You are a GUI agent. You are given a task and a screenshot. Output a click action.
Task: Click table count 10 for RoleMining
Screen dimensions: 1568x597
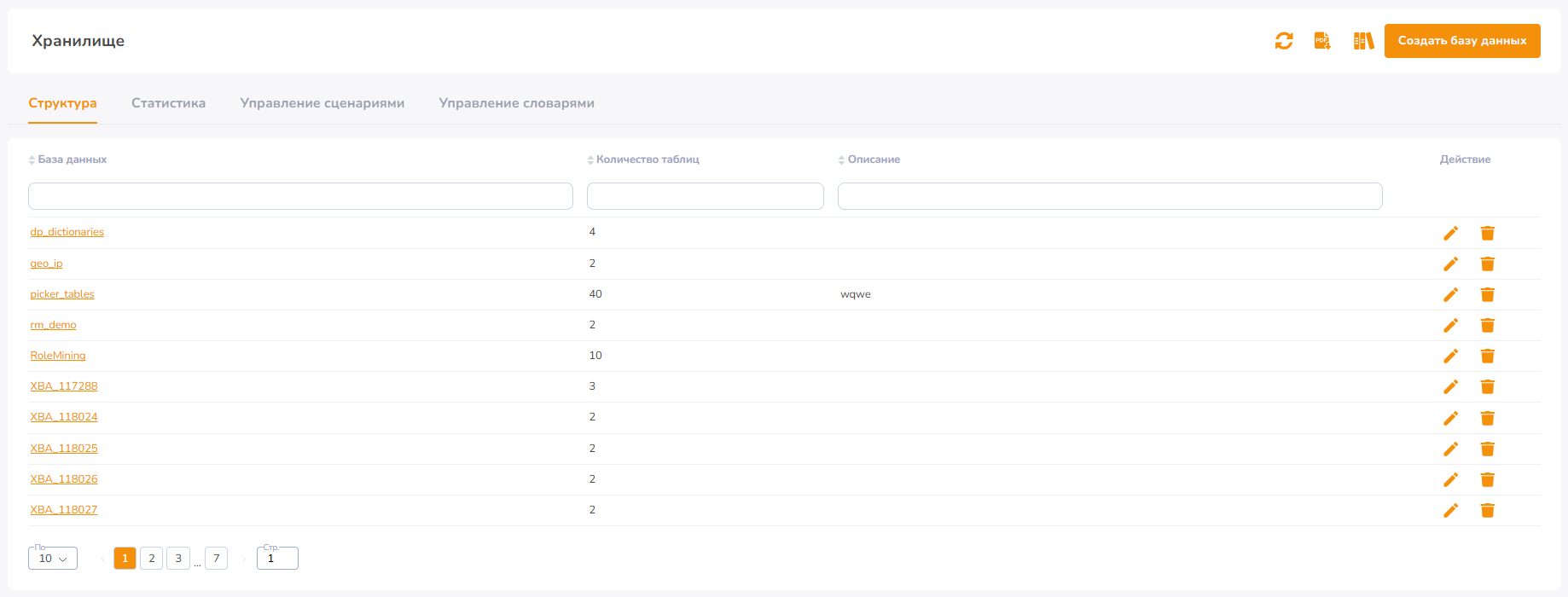595,356
